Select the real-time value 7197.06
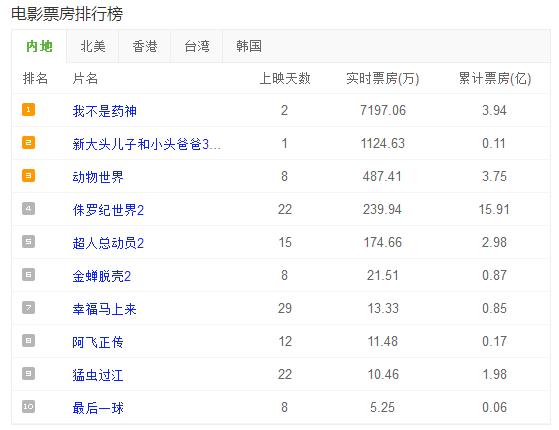 coord(383,111)
